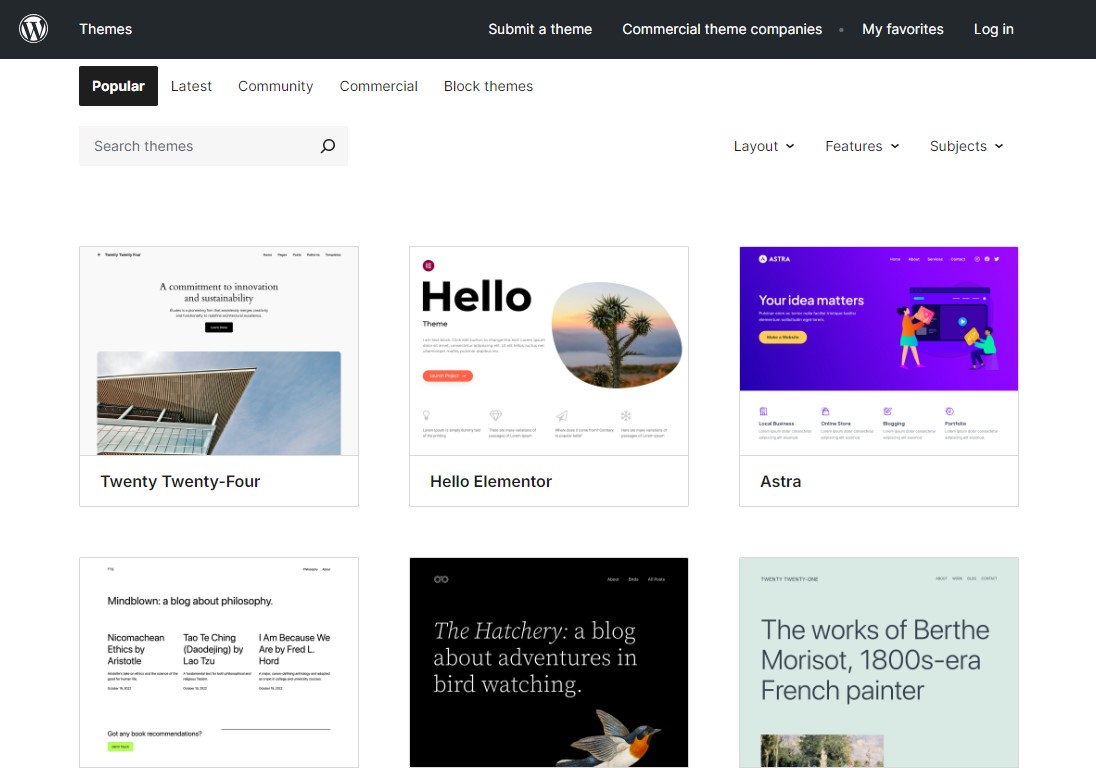Viewport: 1096px width, 768px height.
Task: Switch to the Community tab
Action: 275,86
